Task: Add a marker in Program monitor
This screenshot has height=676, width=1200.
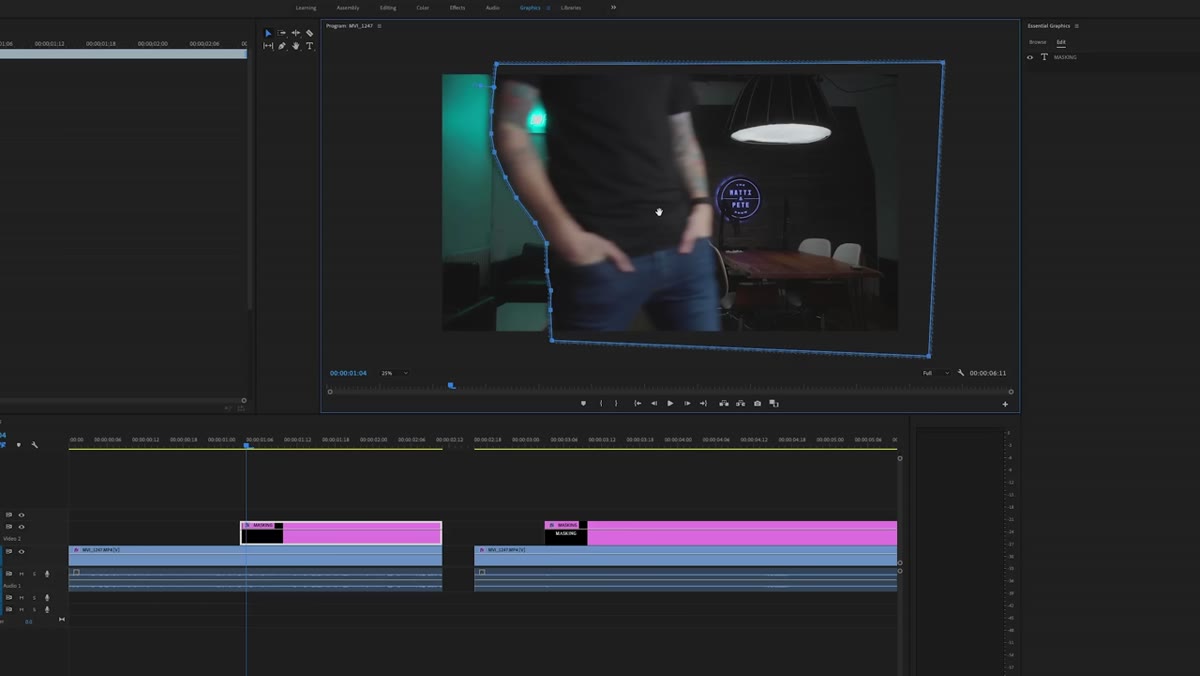Action: 583,403
